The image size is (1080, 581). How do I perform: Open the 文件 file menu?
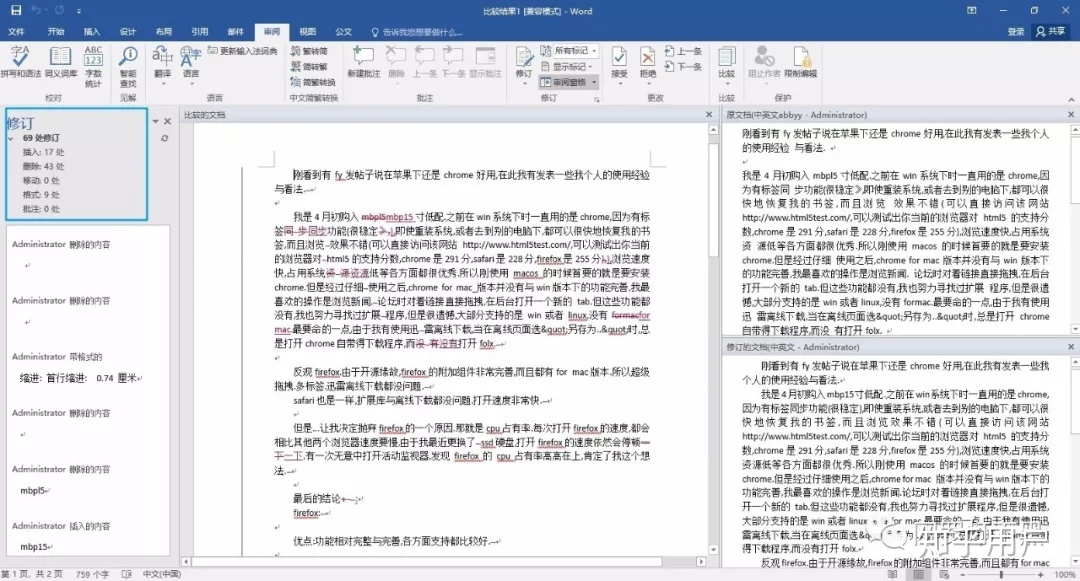pyautogui.click(x=17, y=32)
